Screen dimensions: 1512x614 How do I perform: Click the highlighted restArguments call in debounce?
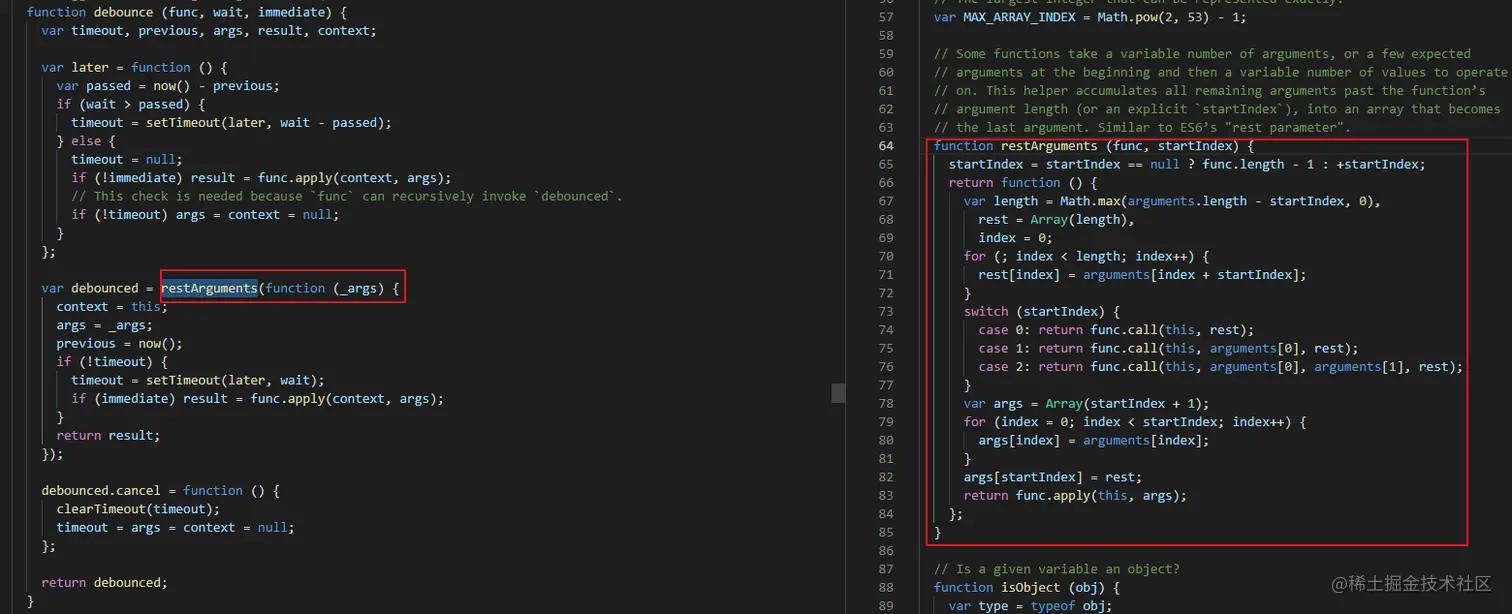209,288
